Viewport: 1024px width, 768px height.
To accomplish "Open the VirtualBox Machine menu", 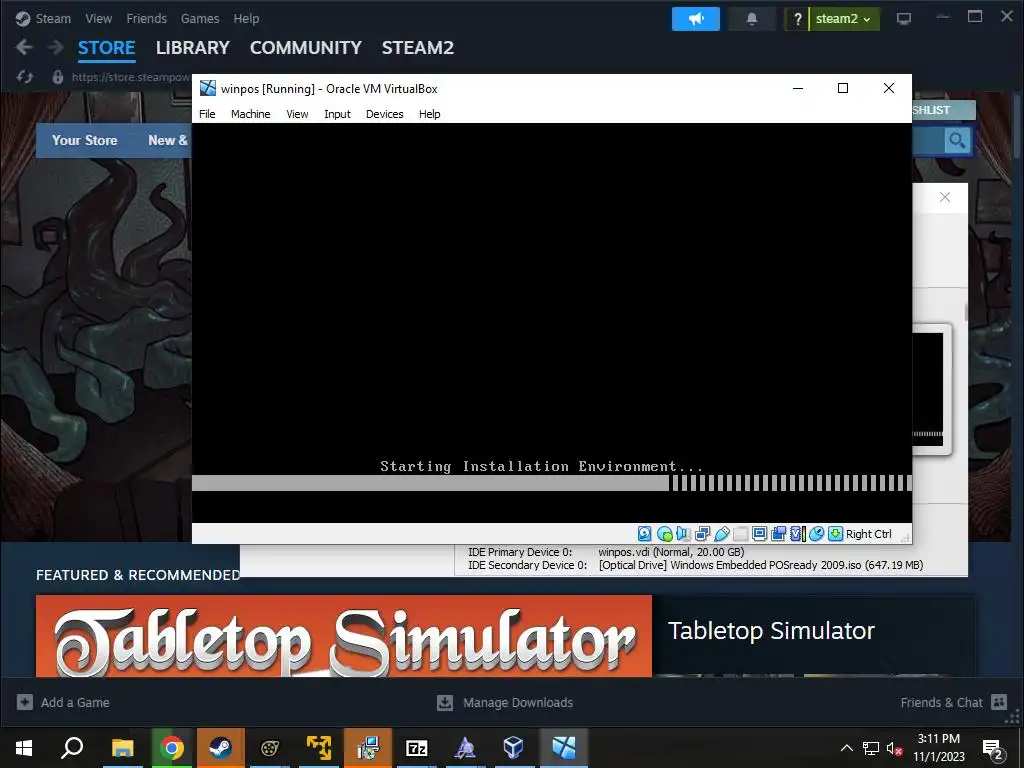I will 250,114.
